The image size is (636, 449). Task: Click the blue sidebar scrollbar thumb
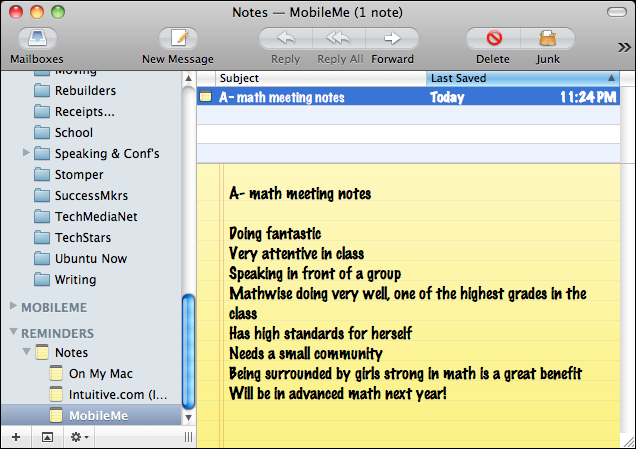click(189, 352)
